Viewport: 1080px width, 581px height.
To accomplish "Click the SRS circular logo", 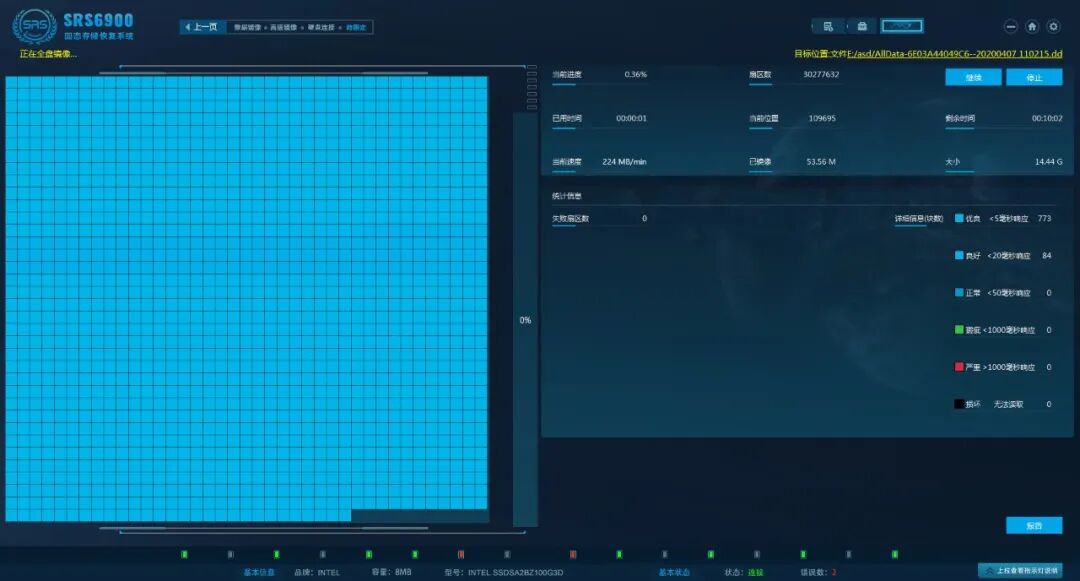I will point(34,26).
